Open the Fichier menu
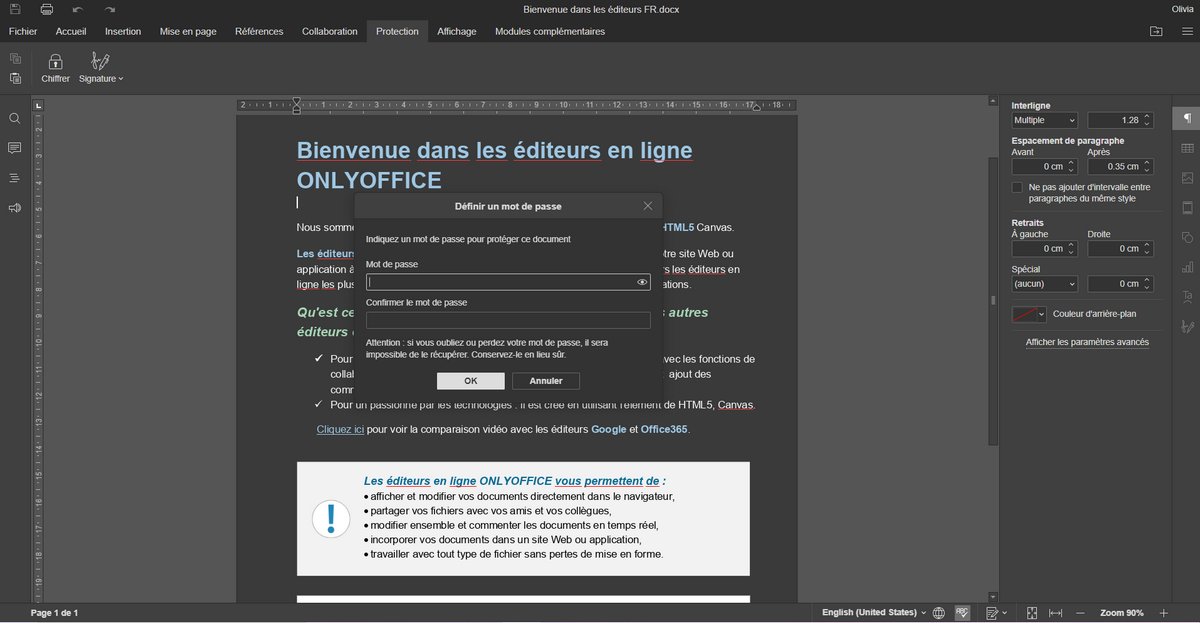 point(23,31)
